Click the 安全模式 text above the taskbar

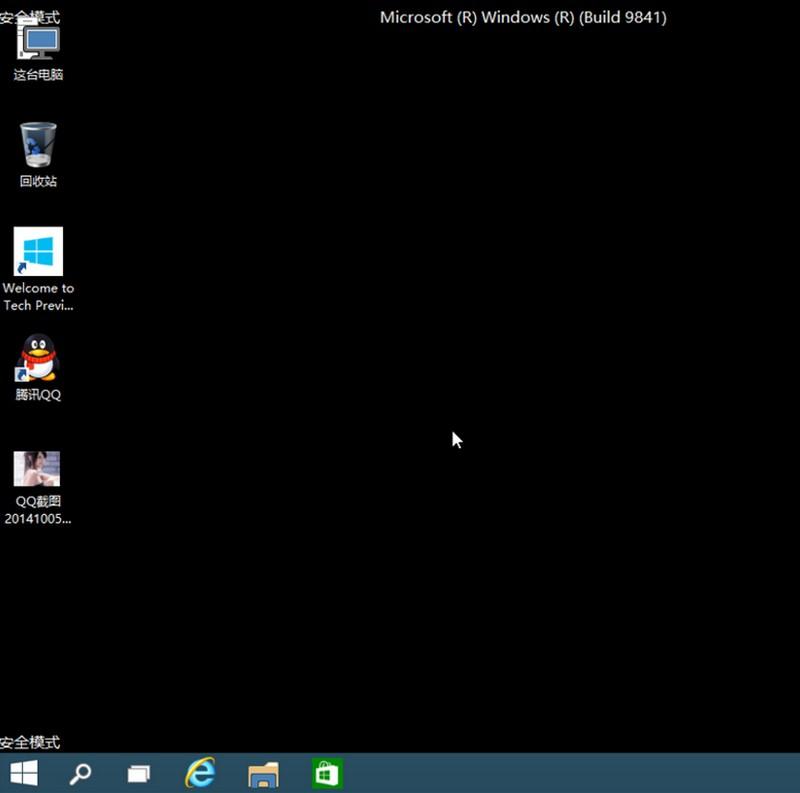click(30, 743)
